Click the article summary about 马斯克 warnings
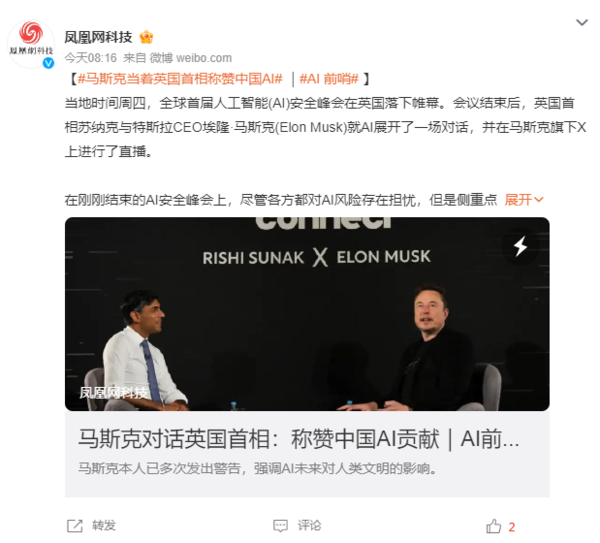Screen dimensions: 600x543 [x=258, y=468]
